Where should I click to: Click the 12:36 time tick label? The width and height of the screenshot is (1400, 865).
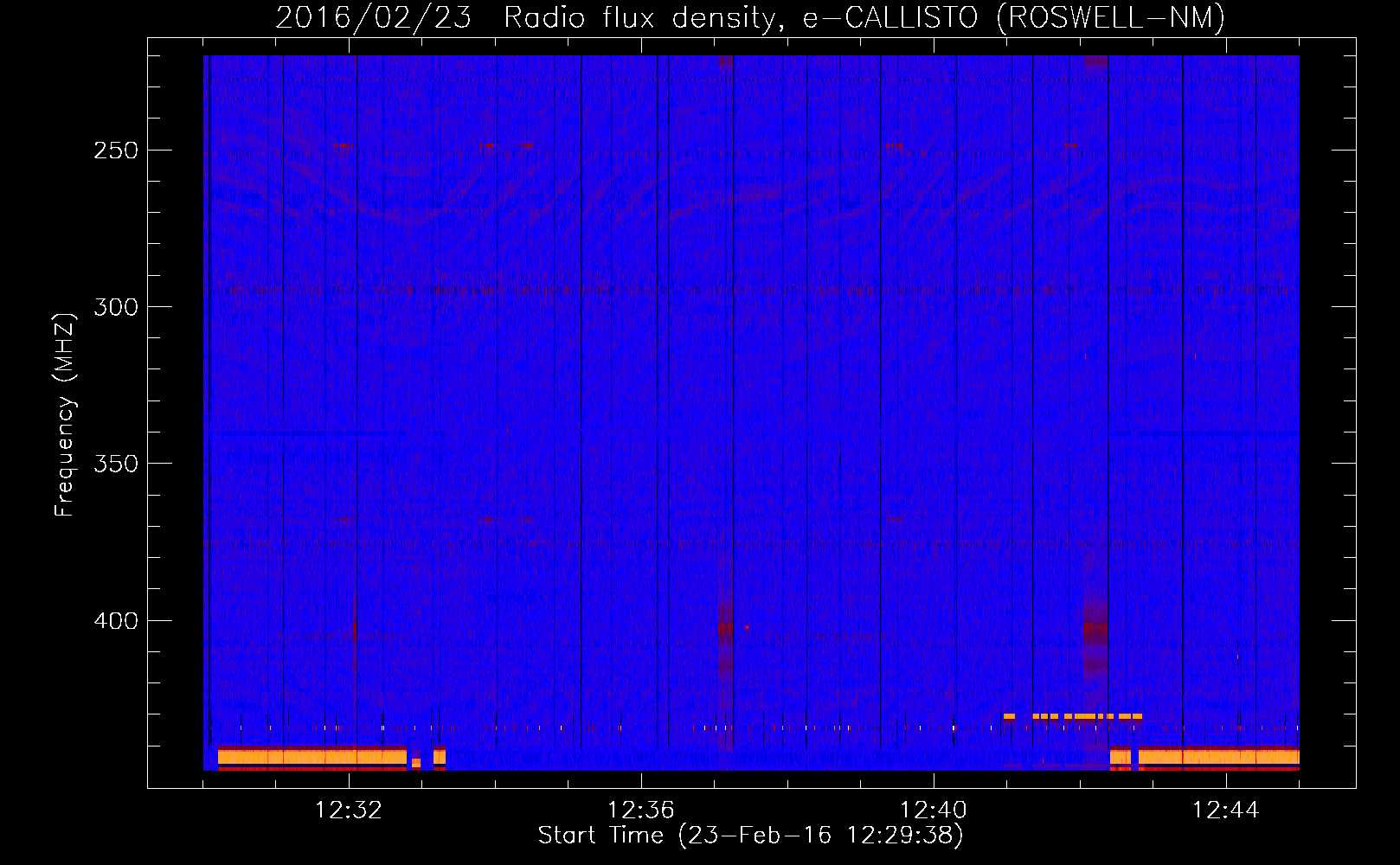coord(641,810)
